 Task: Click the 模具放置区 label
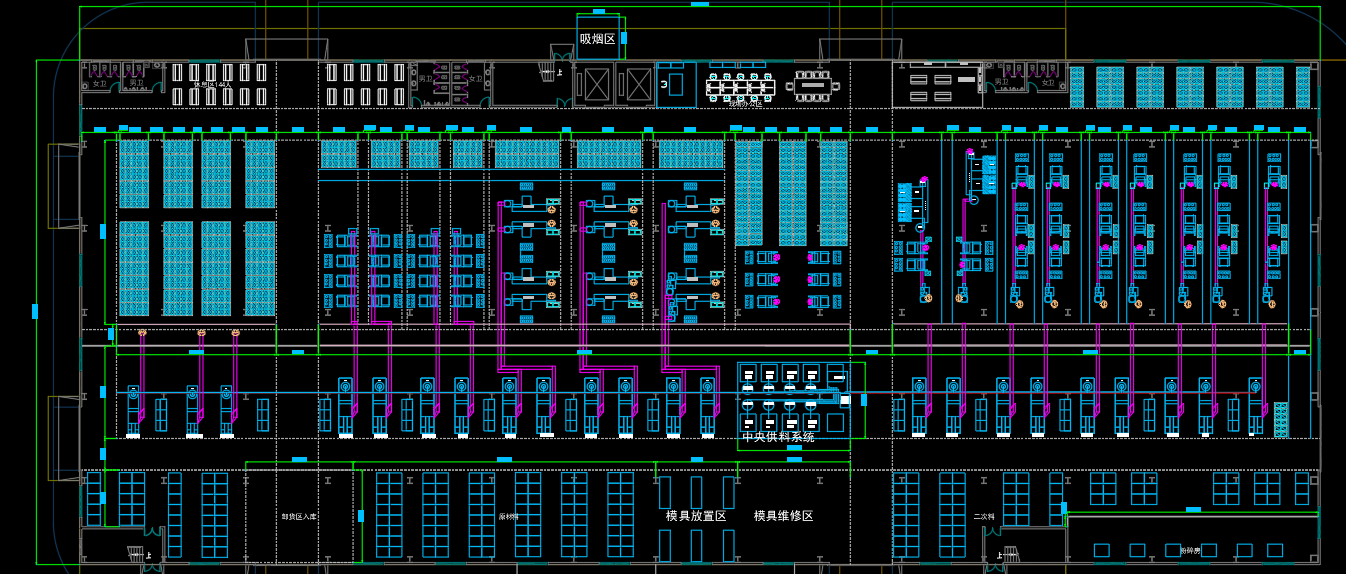pos(696,516)
